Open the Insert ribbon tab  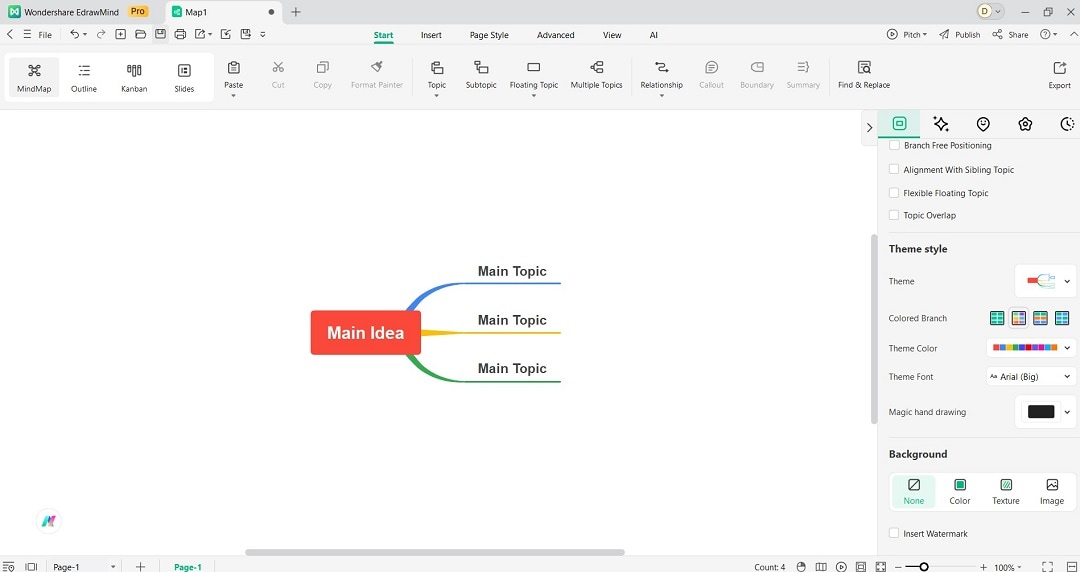click(431, 35)
